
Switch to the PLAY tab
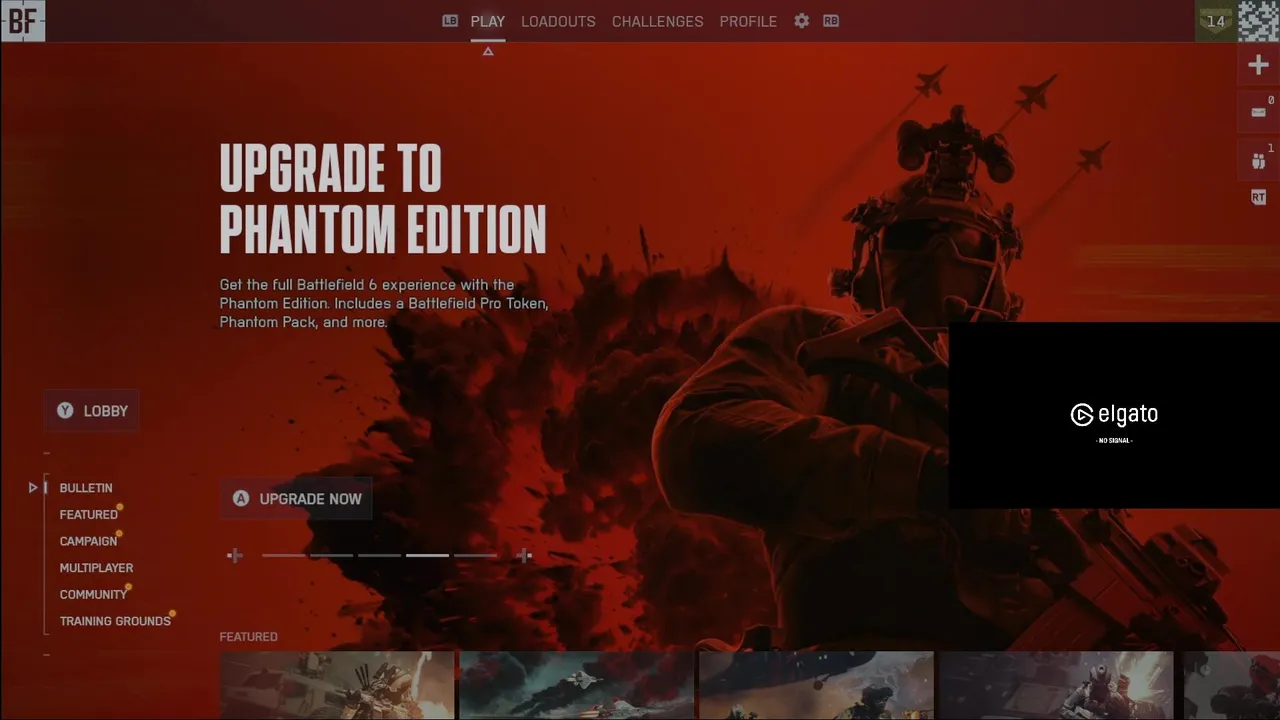click(488, 21)
